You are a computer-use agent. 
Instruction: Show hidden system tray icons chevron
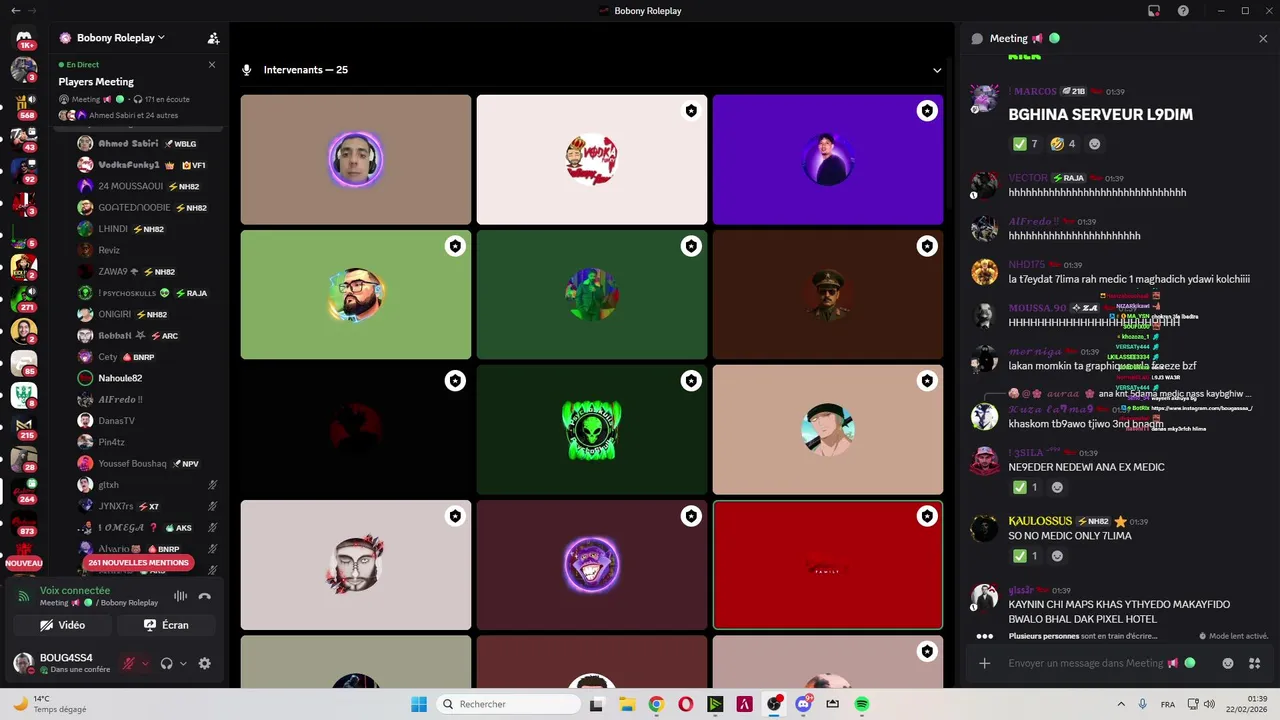pos(1120,704)
